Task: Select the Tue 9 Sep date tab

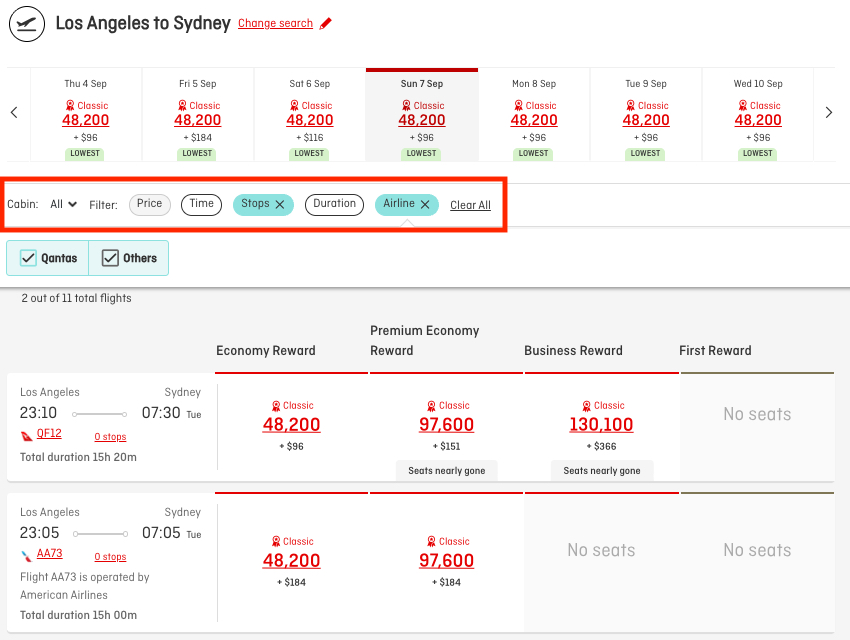Action: (646, 115)
